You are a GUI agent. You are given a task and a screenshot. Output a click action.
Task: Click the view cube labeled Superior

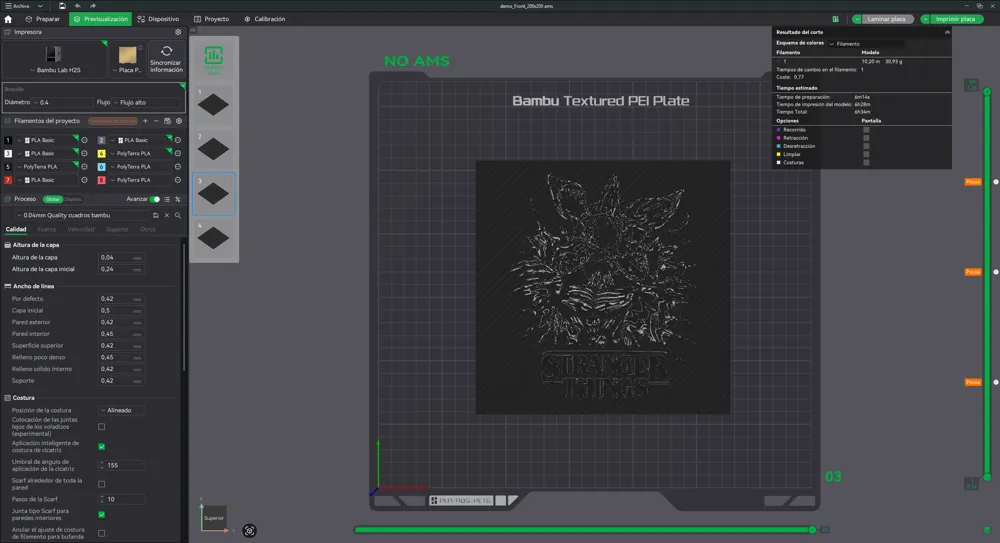pyautogui.click(x=214, y=518)
